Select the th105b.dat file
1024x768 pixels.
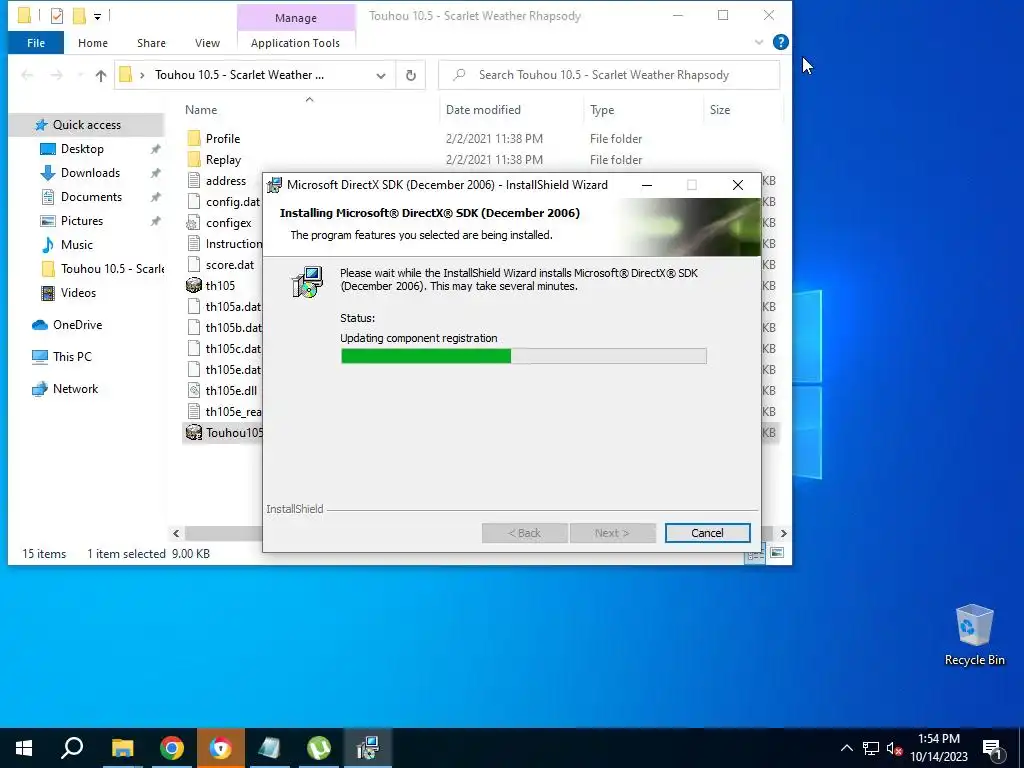pos(233,328)
